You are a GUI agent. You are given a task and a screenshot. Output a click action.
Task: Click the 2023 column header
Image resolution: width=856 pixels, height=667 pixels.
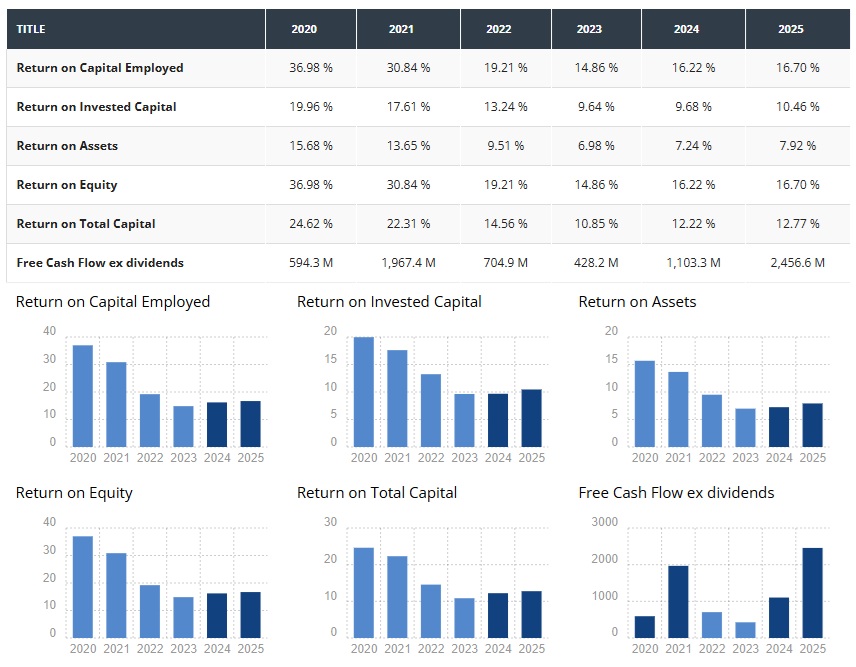(589, 29)
